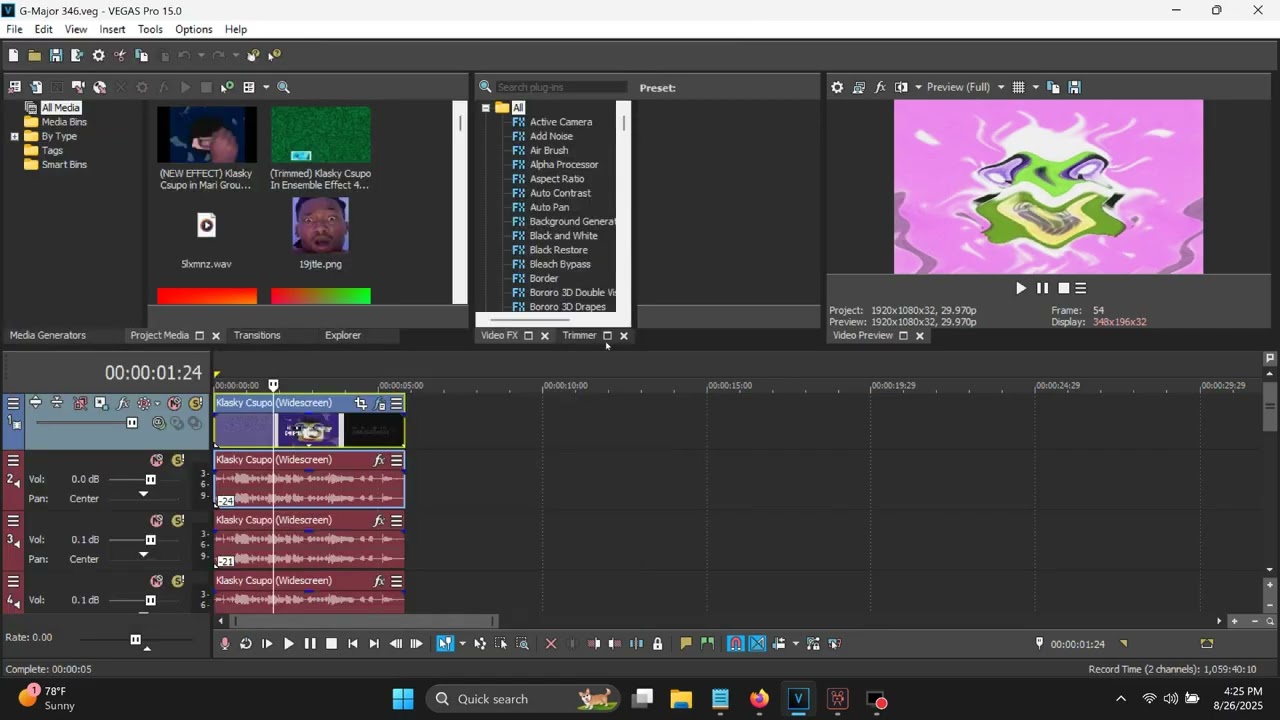This screenshot has width=1280, height=720.
Task: Open Video Preview properties gear
Action: [837, 87]
